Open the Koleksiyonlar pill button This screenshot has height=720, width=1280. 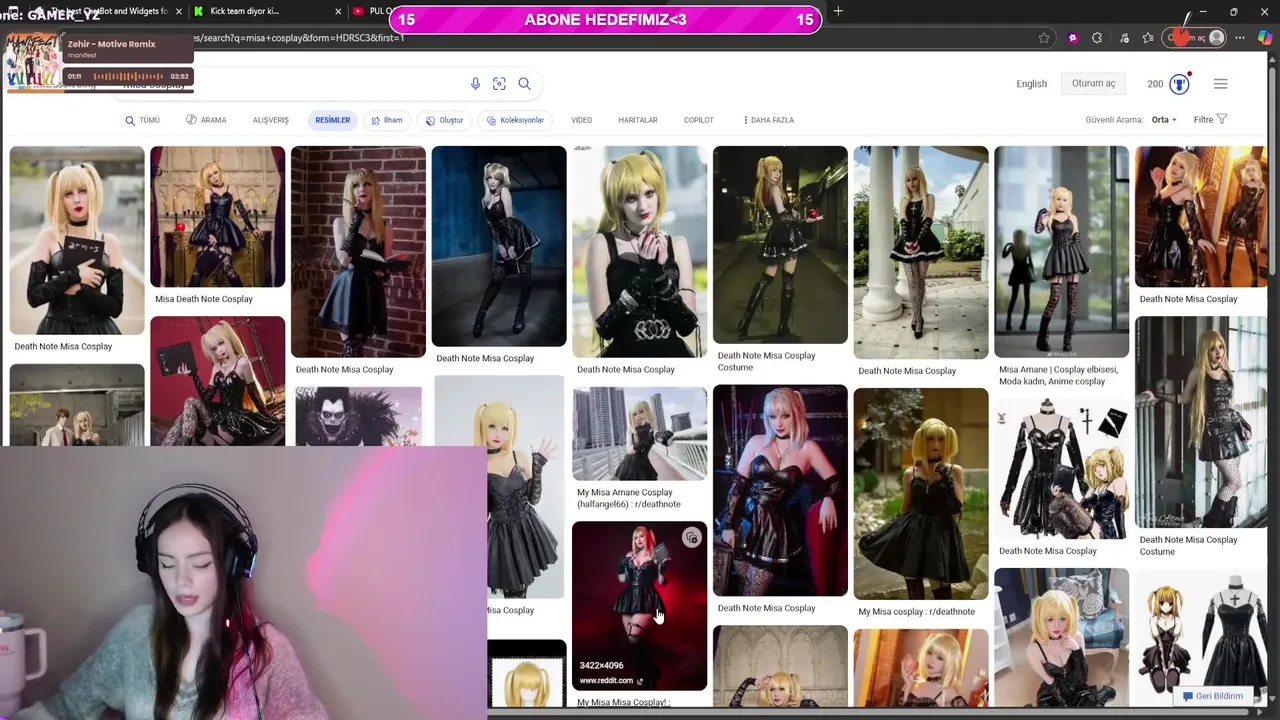click(x=515, y=120)
